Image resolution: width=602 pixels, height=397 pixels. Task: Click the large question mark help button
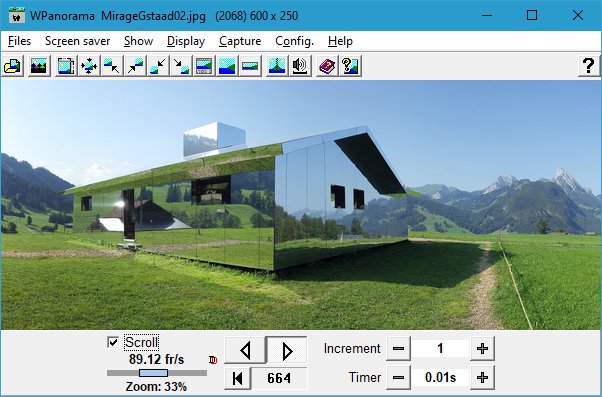click(589, 66)
